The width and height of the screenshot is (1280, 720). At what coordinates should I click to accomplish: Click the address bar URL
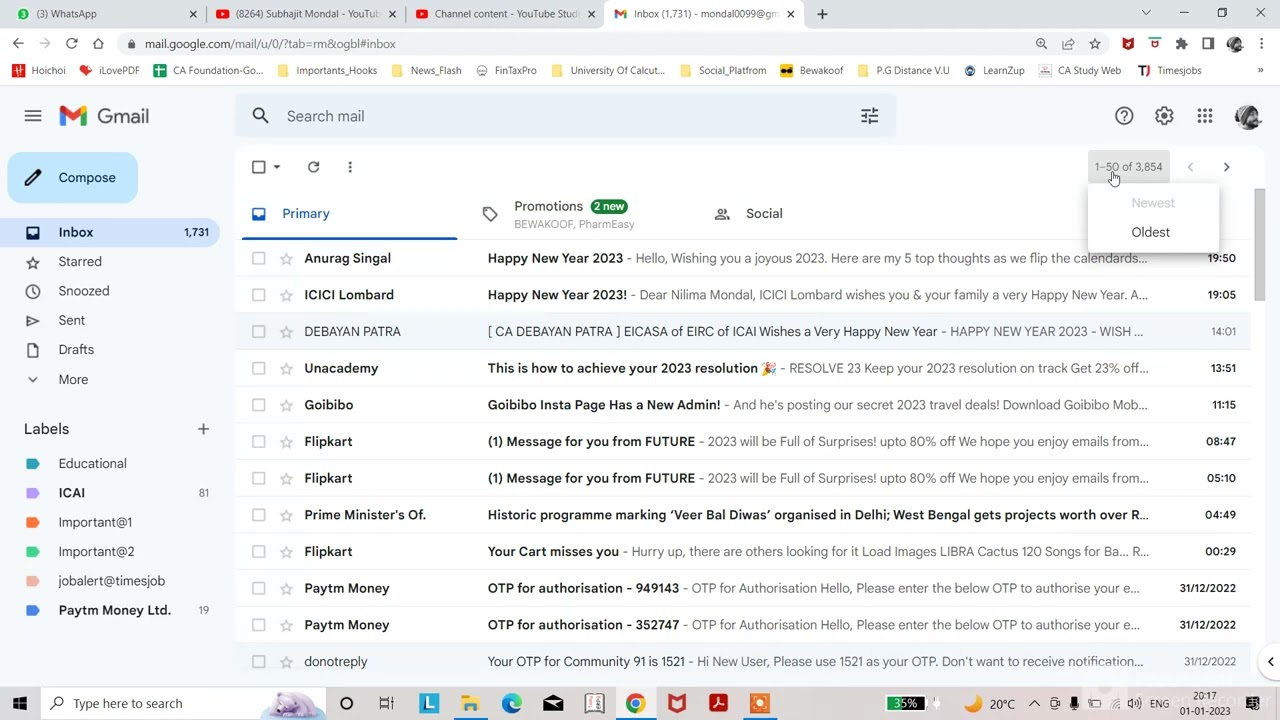click(x=270, y=44)
